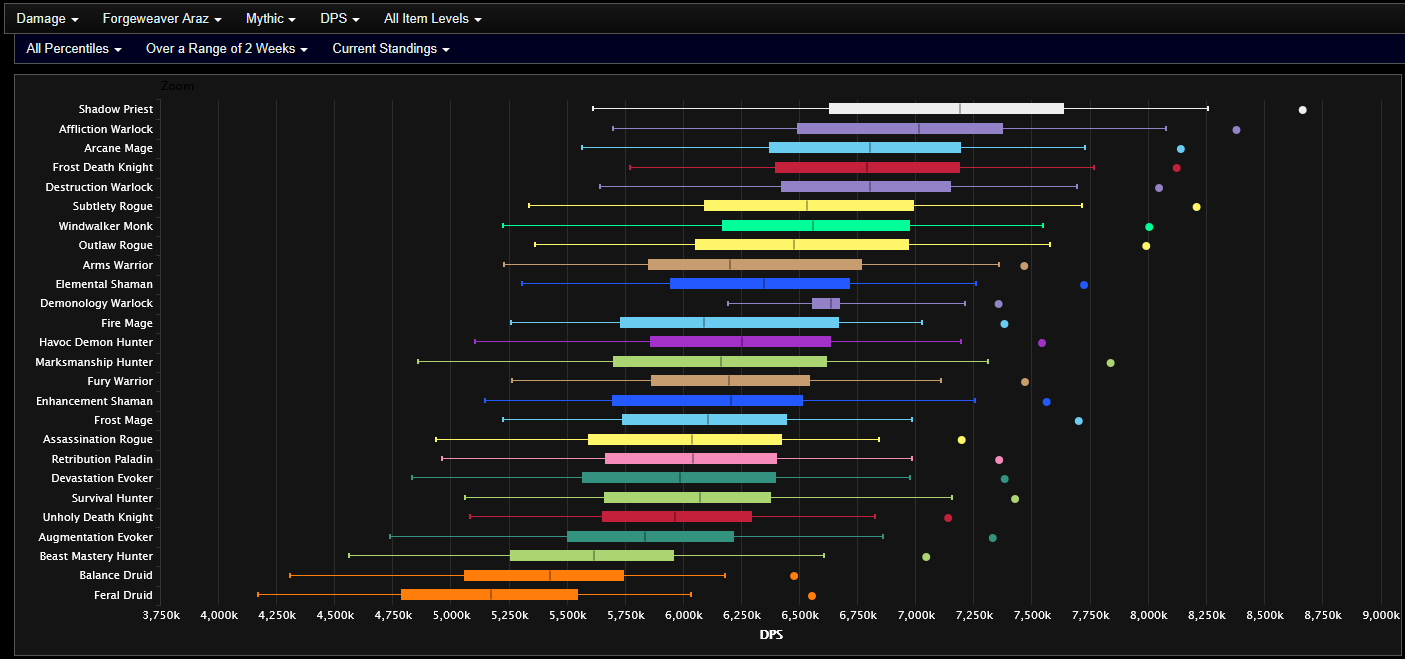Image resolution: width=1405 pixels, height=659 pixels.
Task: Click the Fire Mage label
Action: tap(127, 324)
